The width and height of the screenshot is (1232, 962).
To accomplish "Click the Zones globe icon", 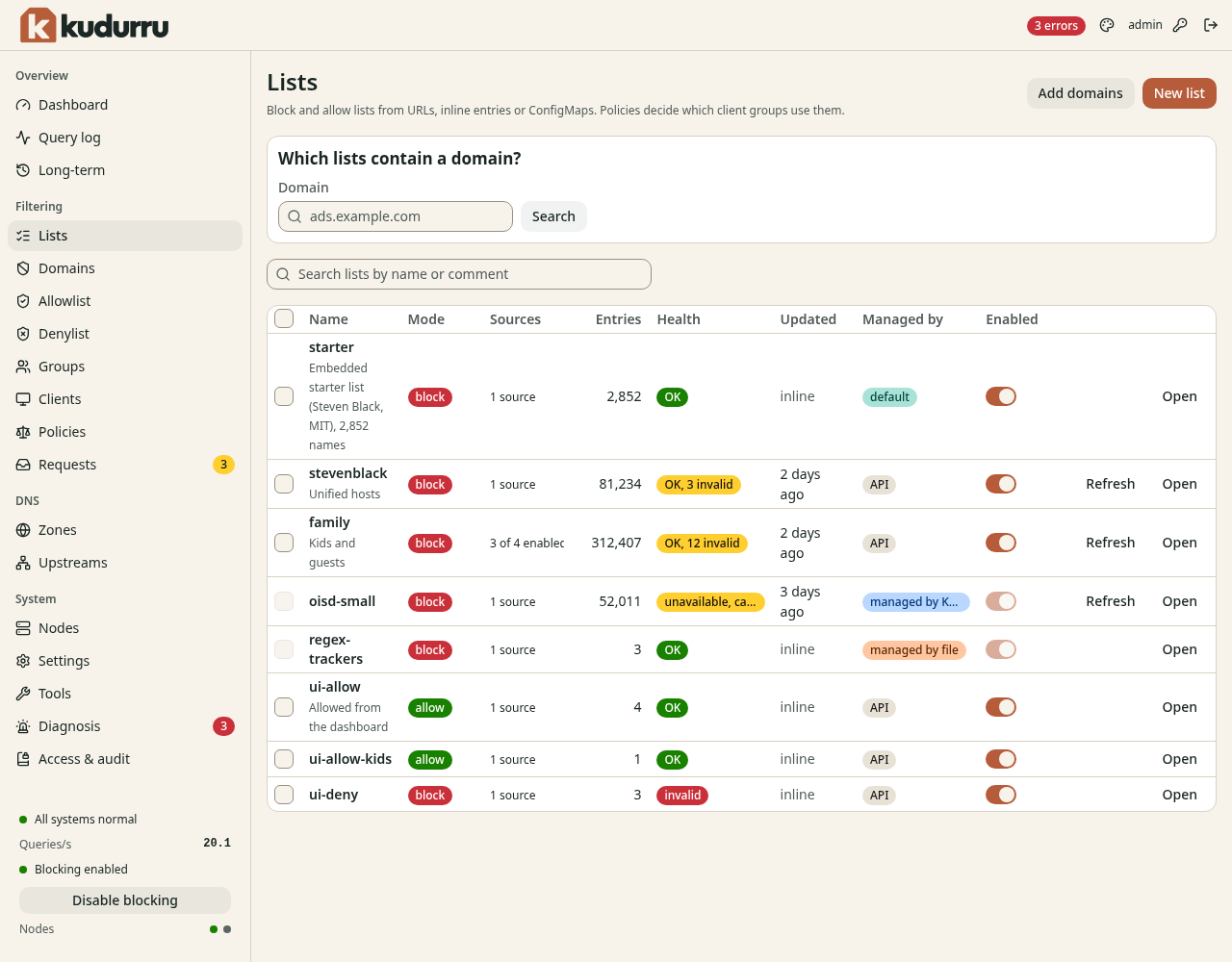I will 23,530.
